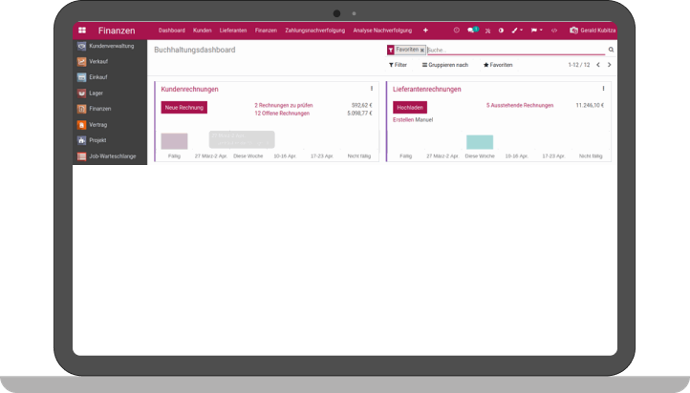Select the Vertrag sidebar icon
The height and width of the screenshot is (393, 690).
click(81, 125)
